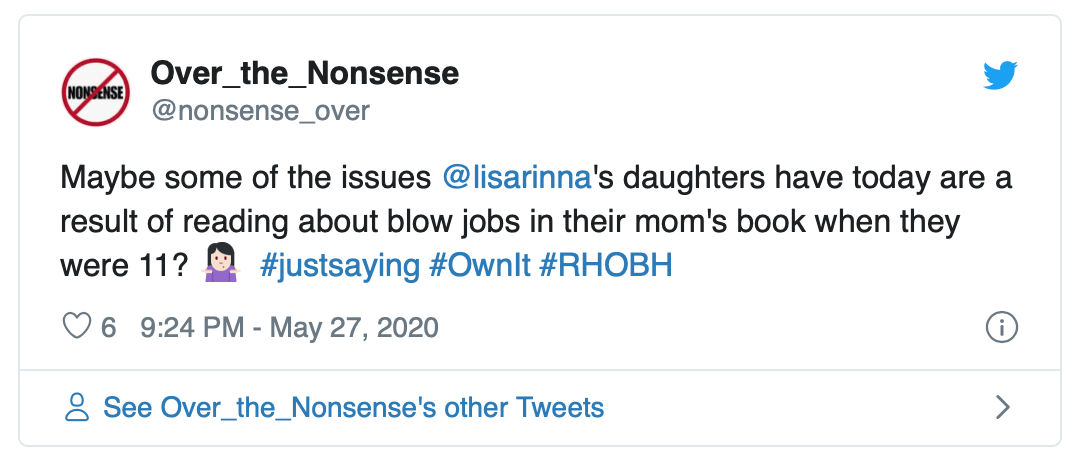Open the @lisarinna mention
This screenshot has height=460, width=1078.
[x=518, y=179]
